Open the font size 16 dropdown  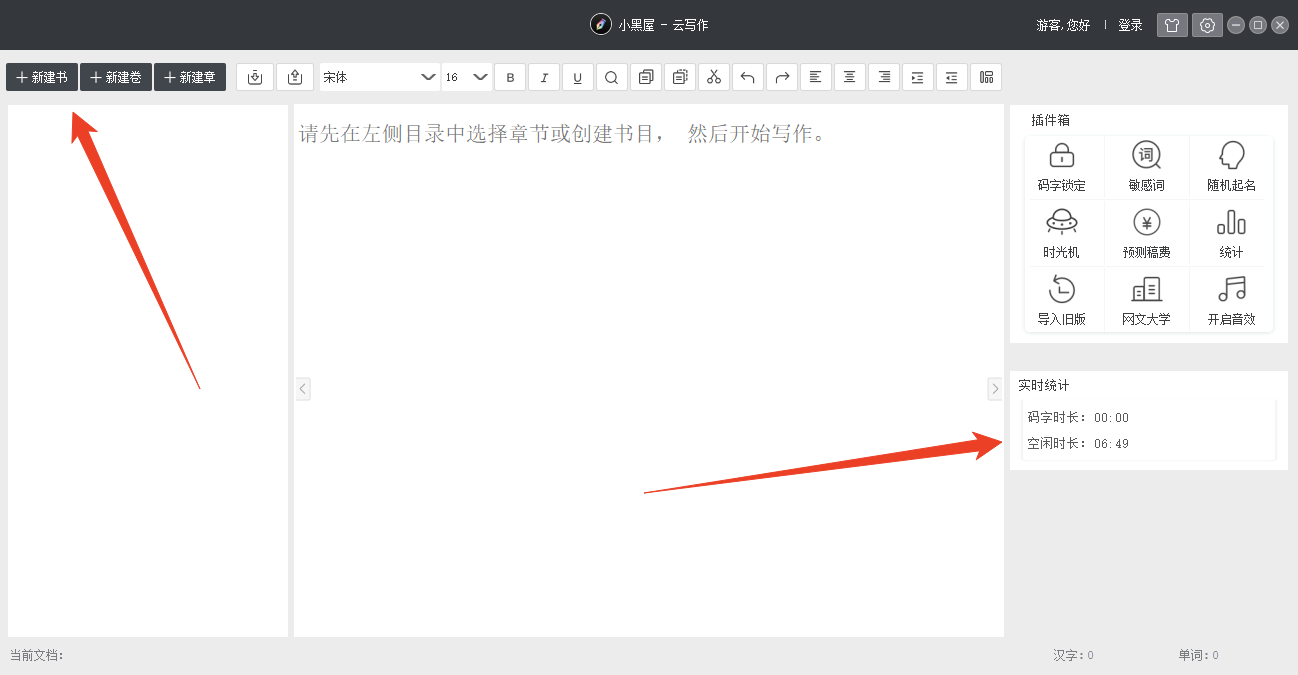pyautogui.click(x=466, y=77)
